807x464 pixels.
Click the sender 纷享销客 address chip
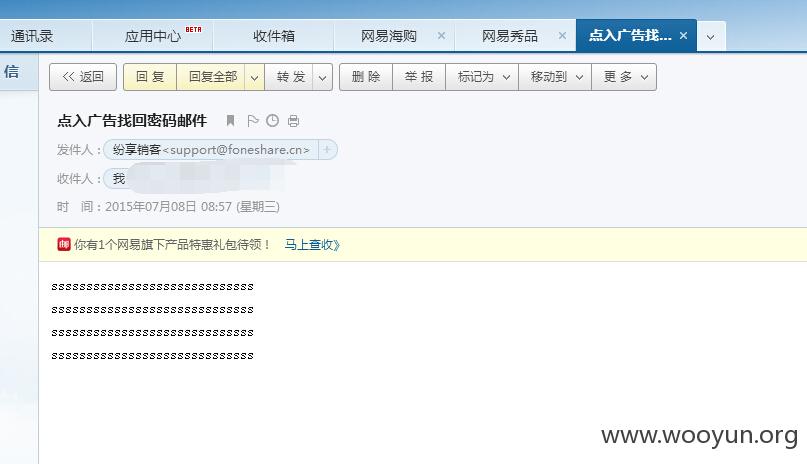pyautogui.click(x=211, y=150)
